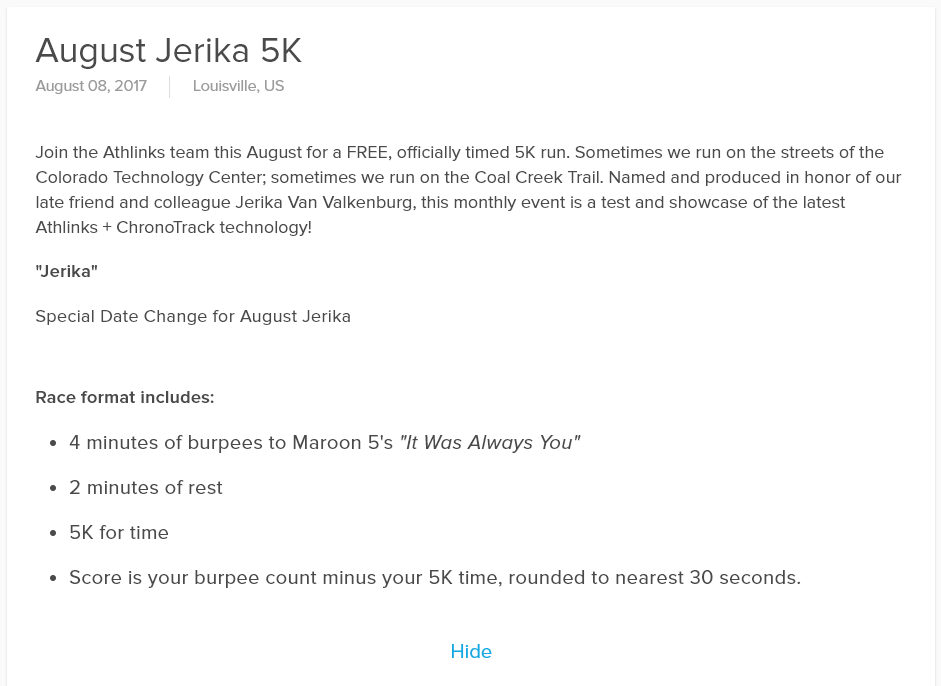This screenshot has width=941, height=686.
Task: Select the 4 minutes of burpees bullet
Action: pos(325,442)
